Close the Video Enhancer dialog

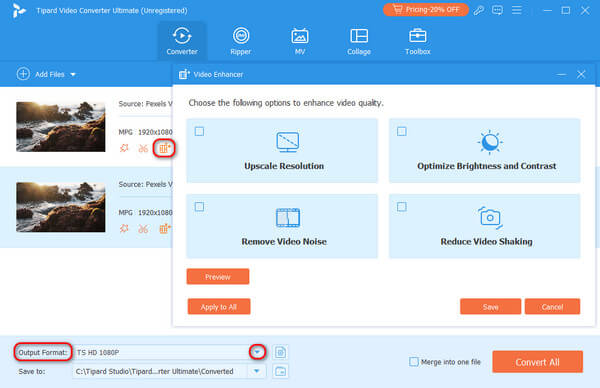point(581,74)
